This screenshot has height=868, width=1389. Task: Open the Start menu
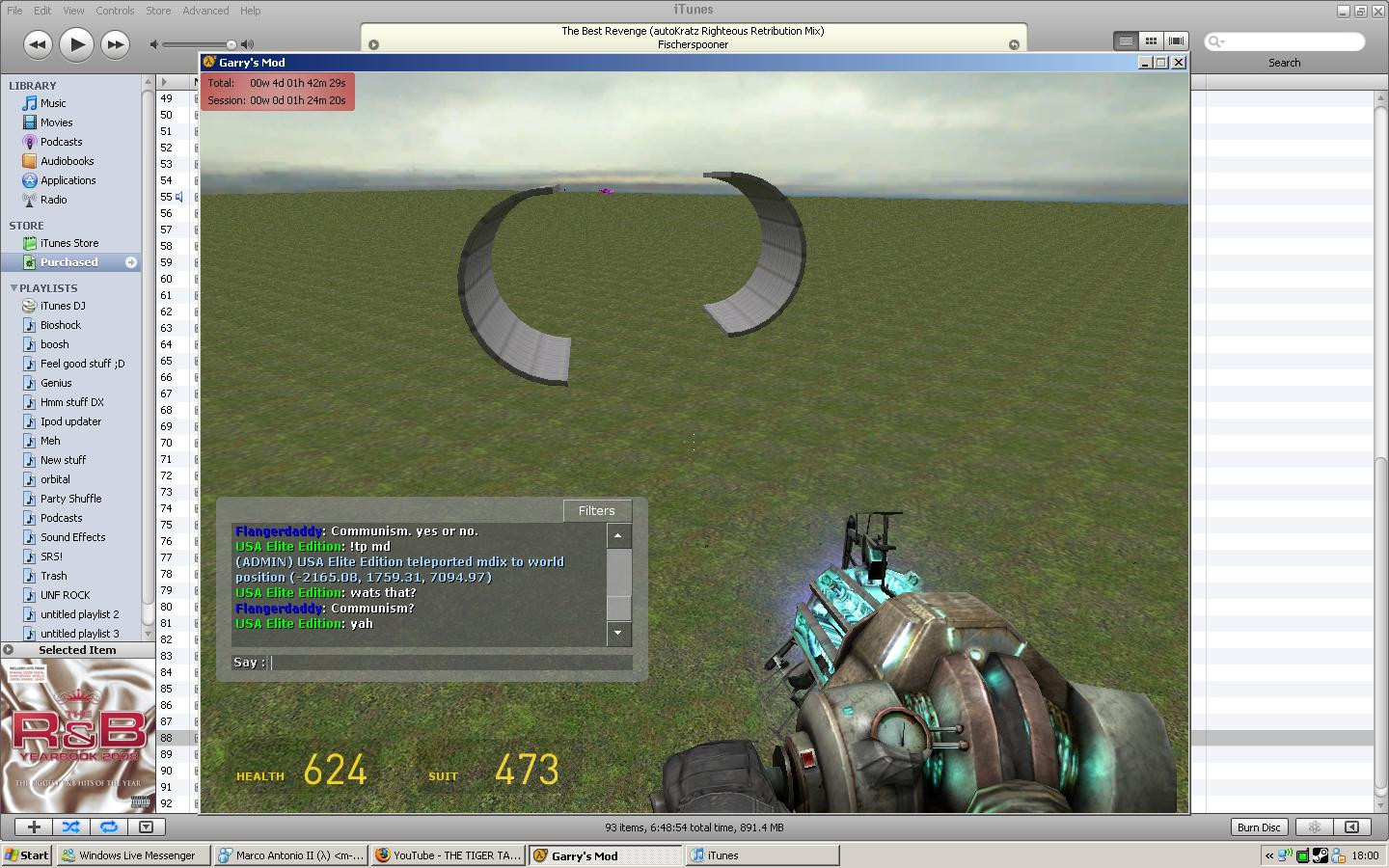[26, 855]
